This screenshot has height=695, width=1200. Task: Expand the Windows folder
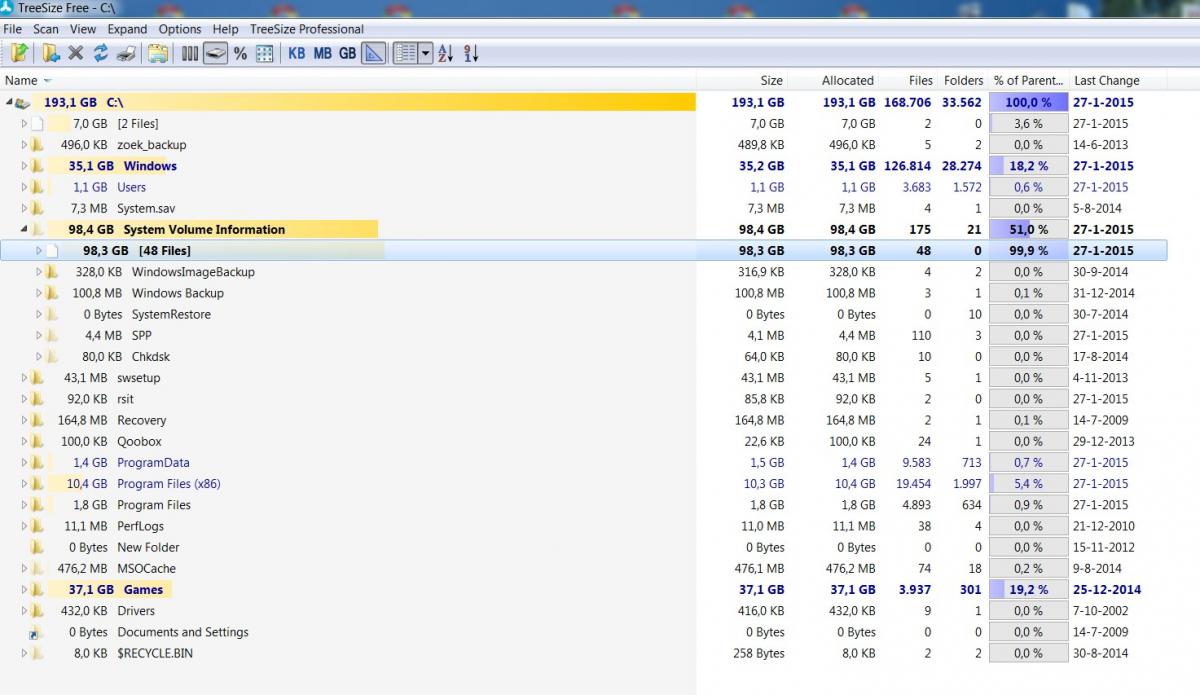(24, 166)
